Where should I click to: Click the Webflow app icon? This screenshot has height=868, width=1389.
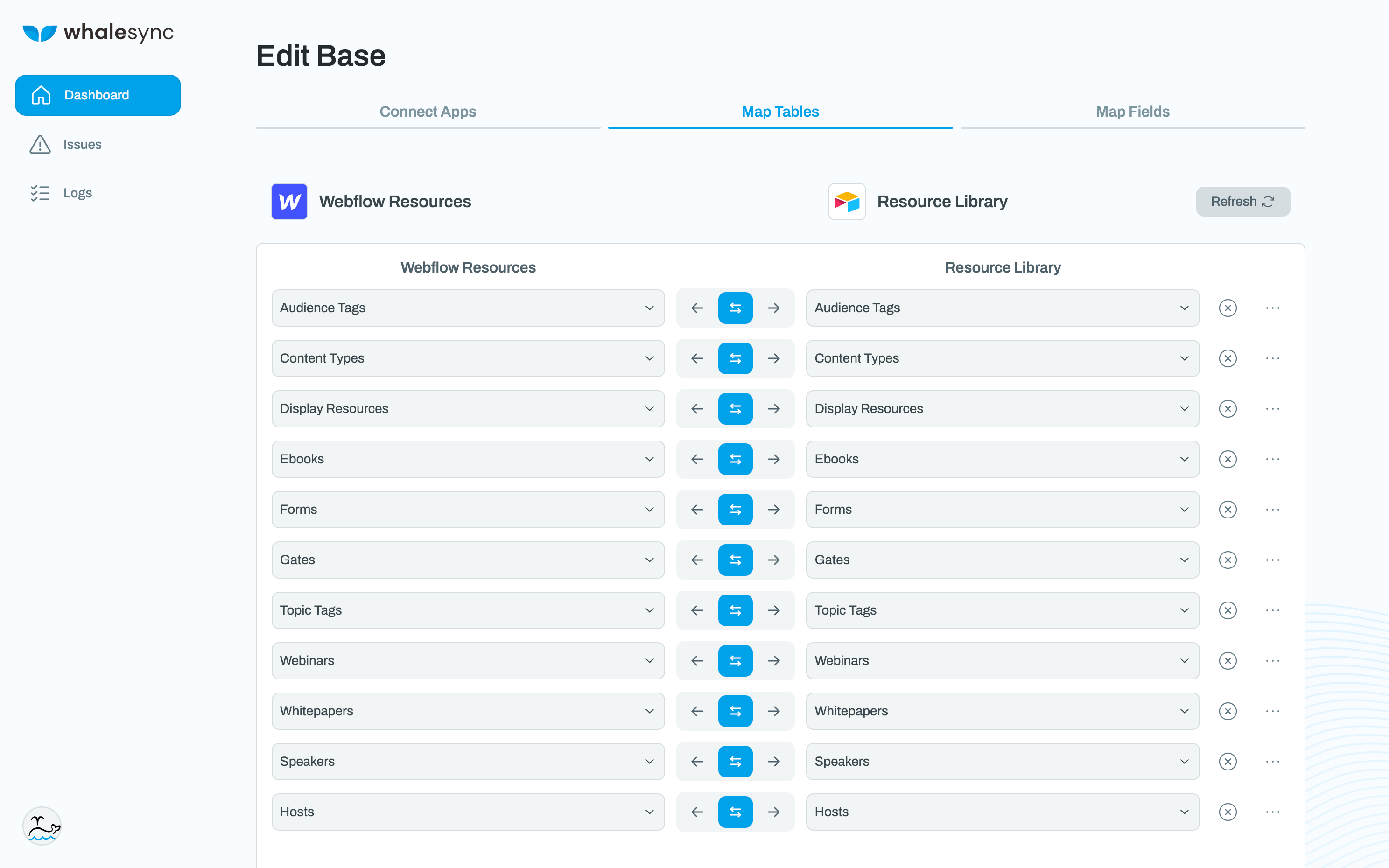pos(289,202)
